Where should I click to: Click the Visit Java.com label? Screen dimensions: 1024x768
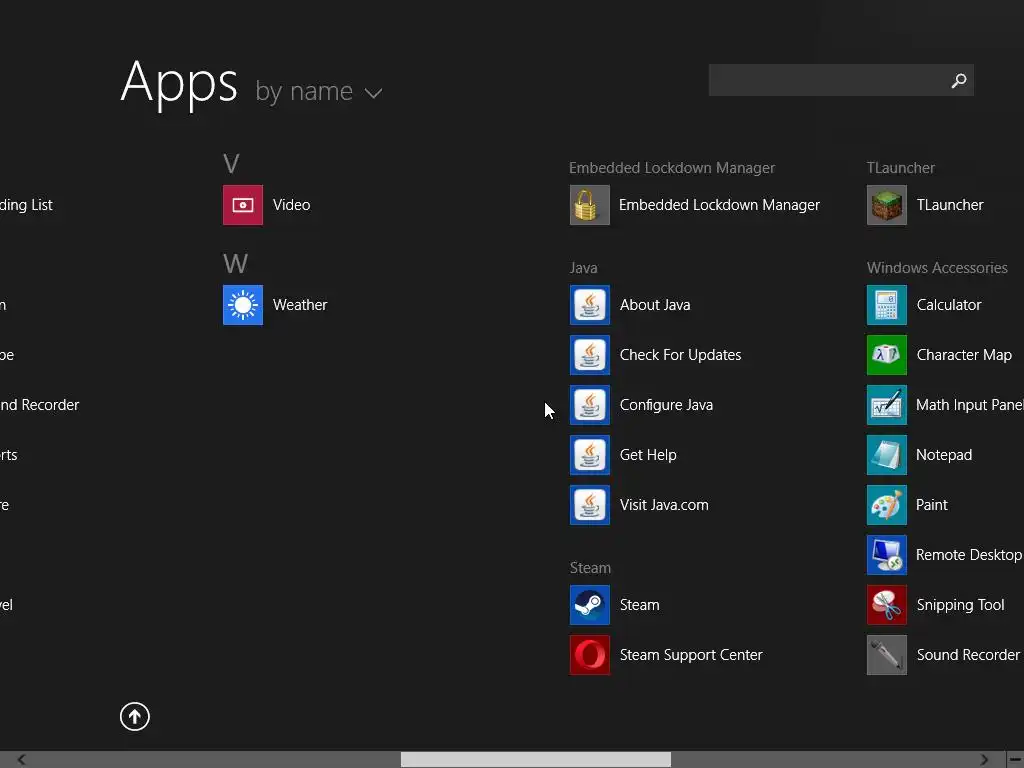coord(664,505)
